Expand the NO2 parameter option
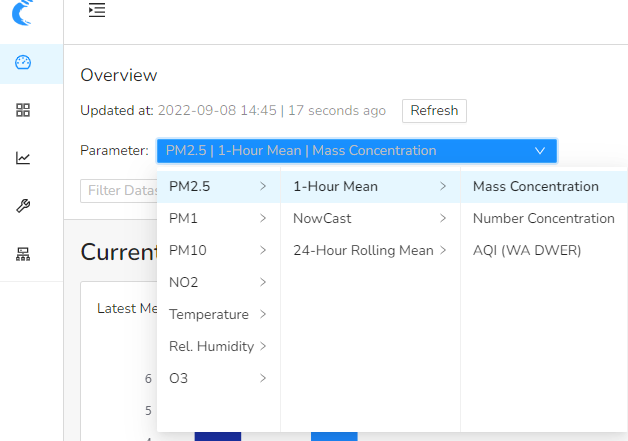The width and height of the screenshot is (628, 441). 217,282
